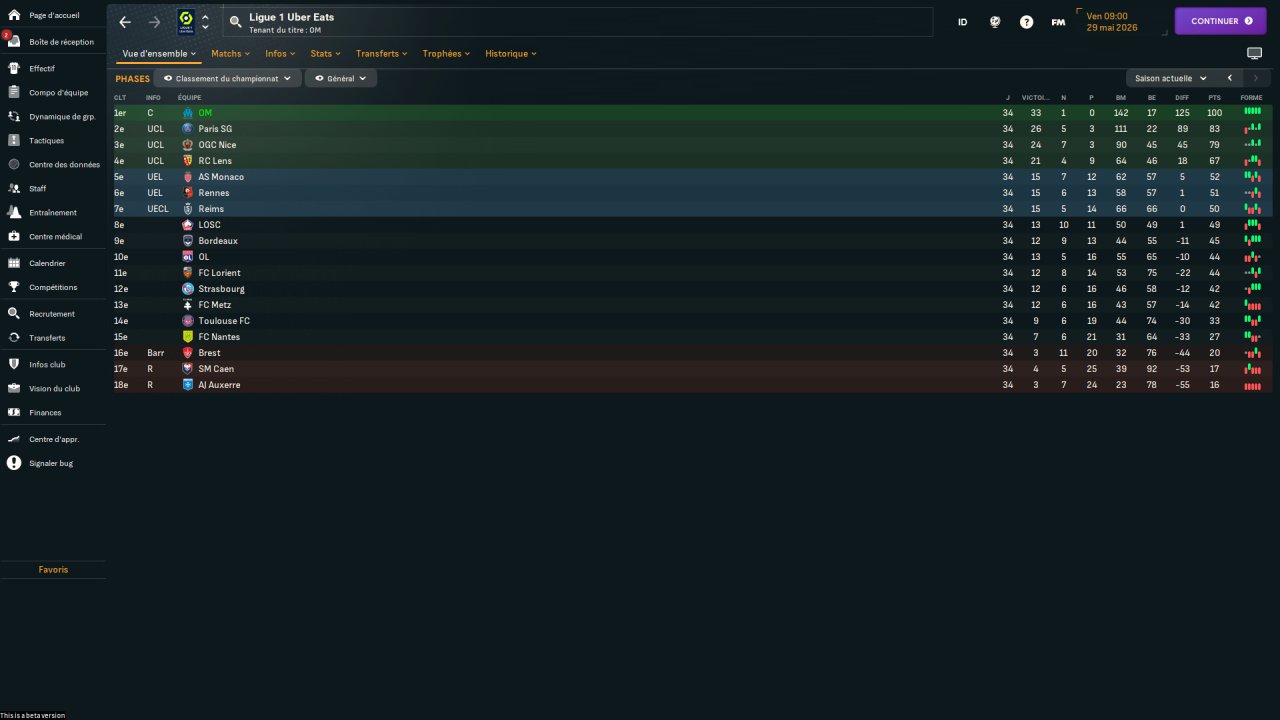The height and width of the screenshot is (720, 1280).
Task: Open the Entraînement cone icon
Action: [x=14, y=213]
